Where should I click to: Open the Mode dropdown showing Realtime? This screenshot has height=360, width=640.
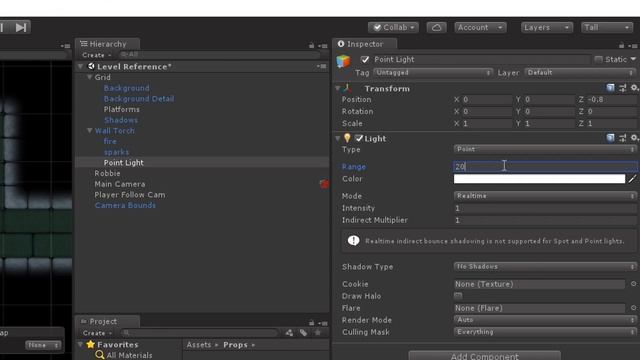(x=545, y=196)
